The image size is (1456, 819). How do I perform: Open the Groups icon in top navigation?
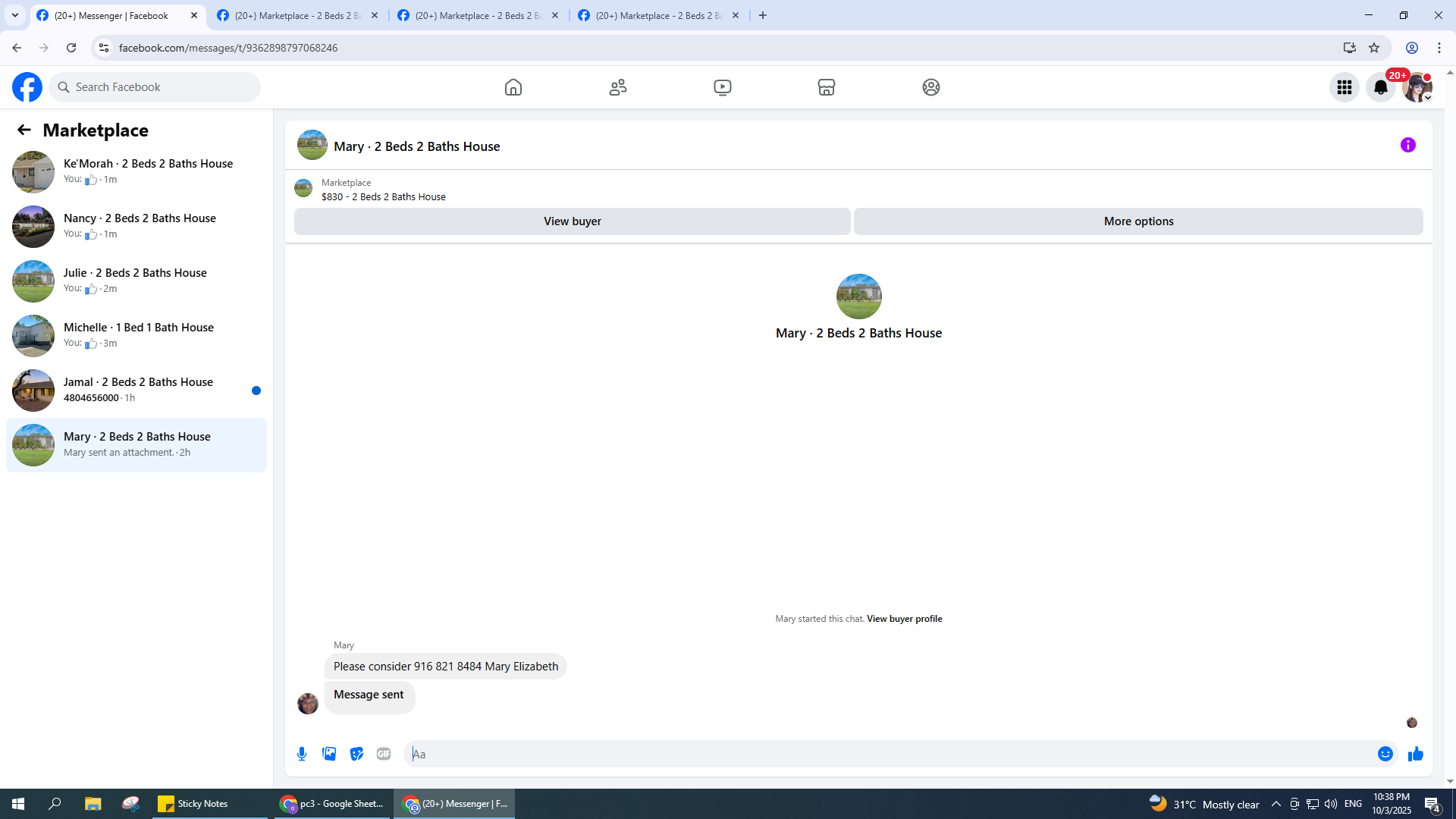pyautogui.click(x=931, y=87)
